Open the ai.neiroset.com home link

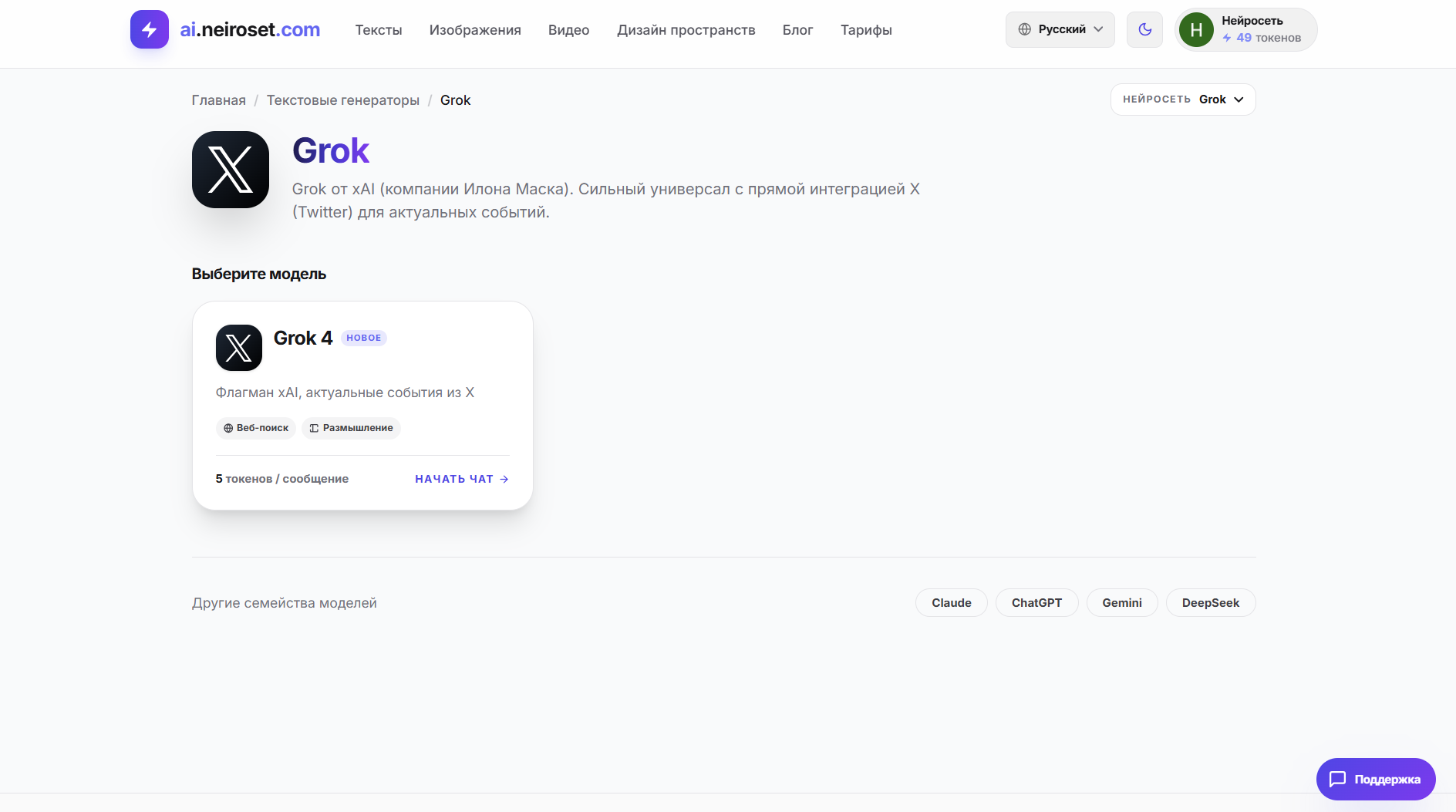pos(250,29)
